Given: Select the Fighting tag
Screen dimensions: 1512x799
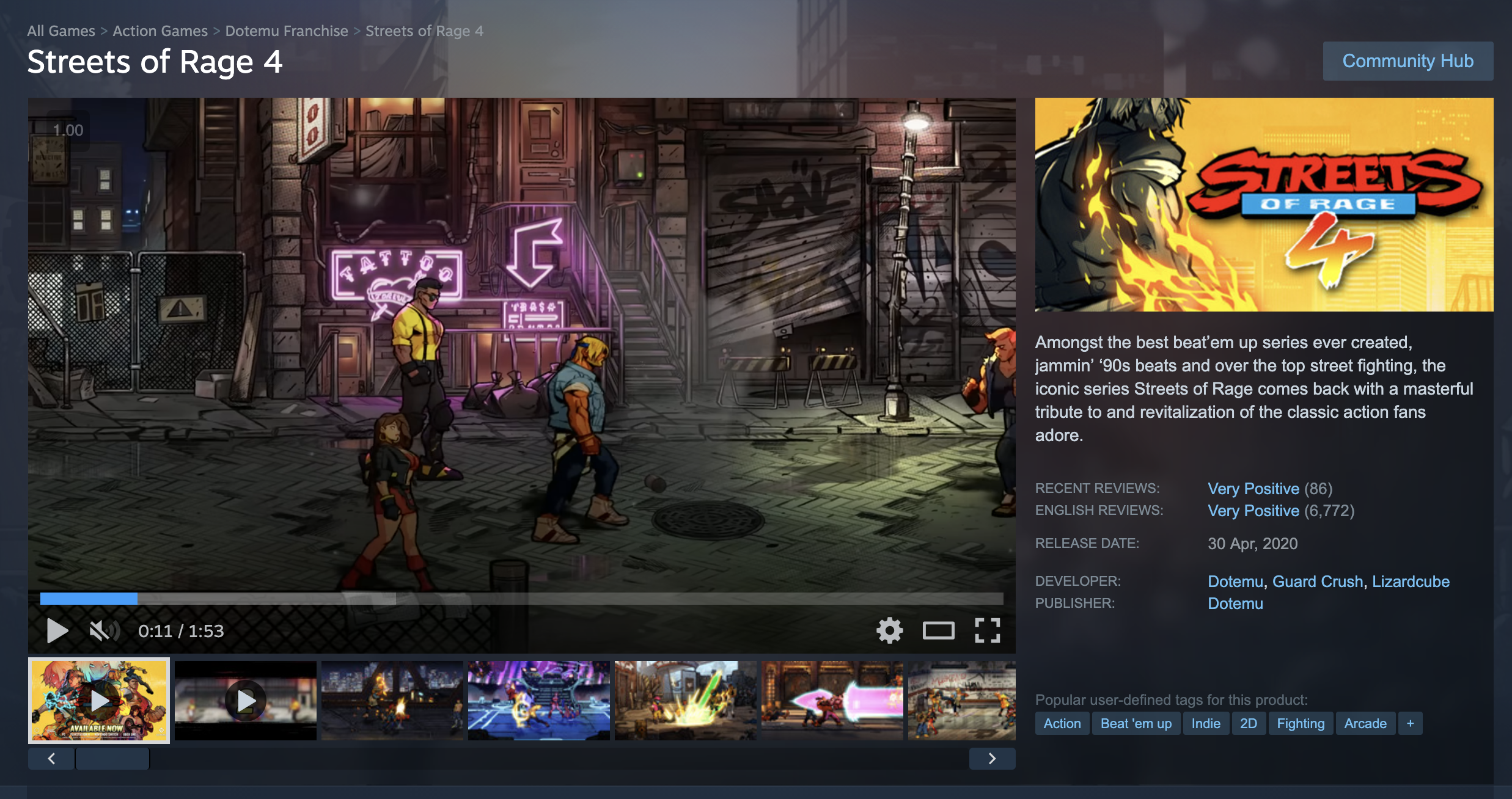Looking at the screenshot, I should click(x=1301, y=723).
